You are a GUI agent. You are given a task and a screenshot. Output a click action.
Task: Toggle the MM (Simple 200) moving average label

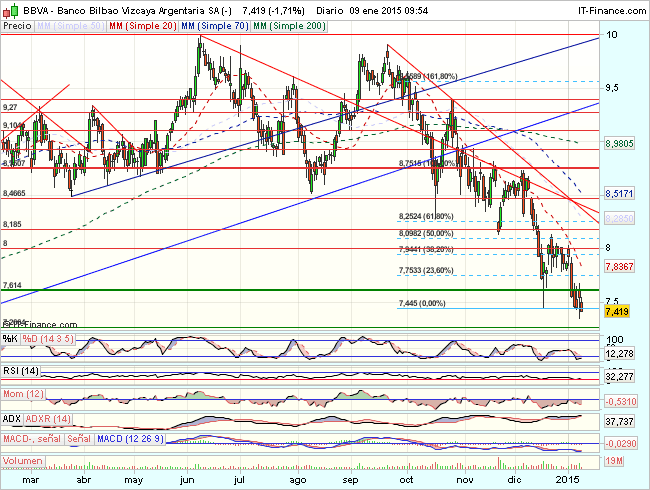(x=289, y=26)
